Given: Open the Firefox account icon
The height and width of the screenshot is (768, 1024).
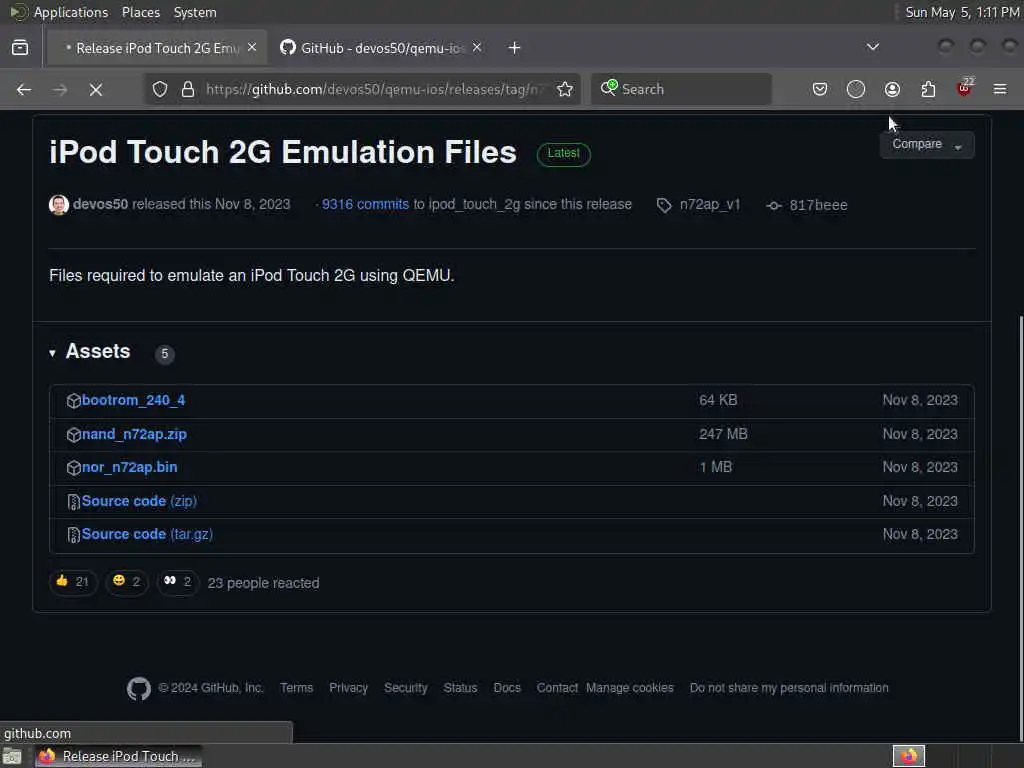Looking at the screenshot, I should pyautogui.click(x=892, y=89).
